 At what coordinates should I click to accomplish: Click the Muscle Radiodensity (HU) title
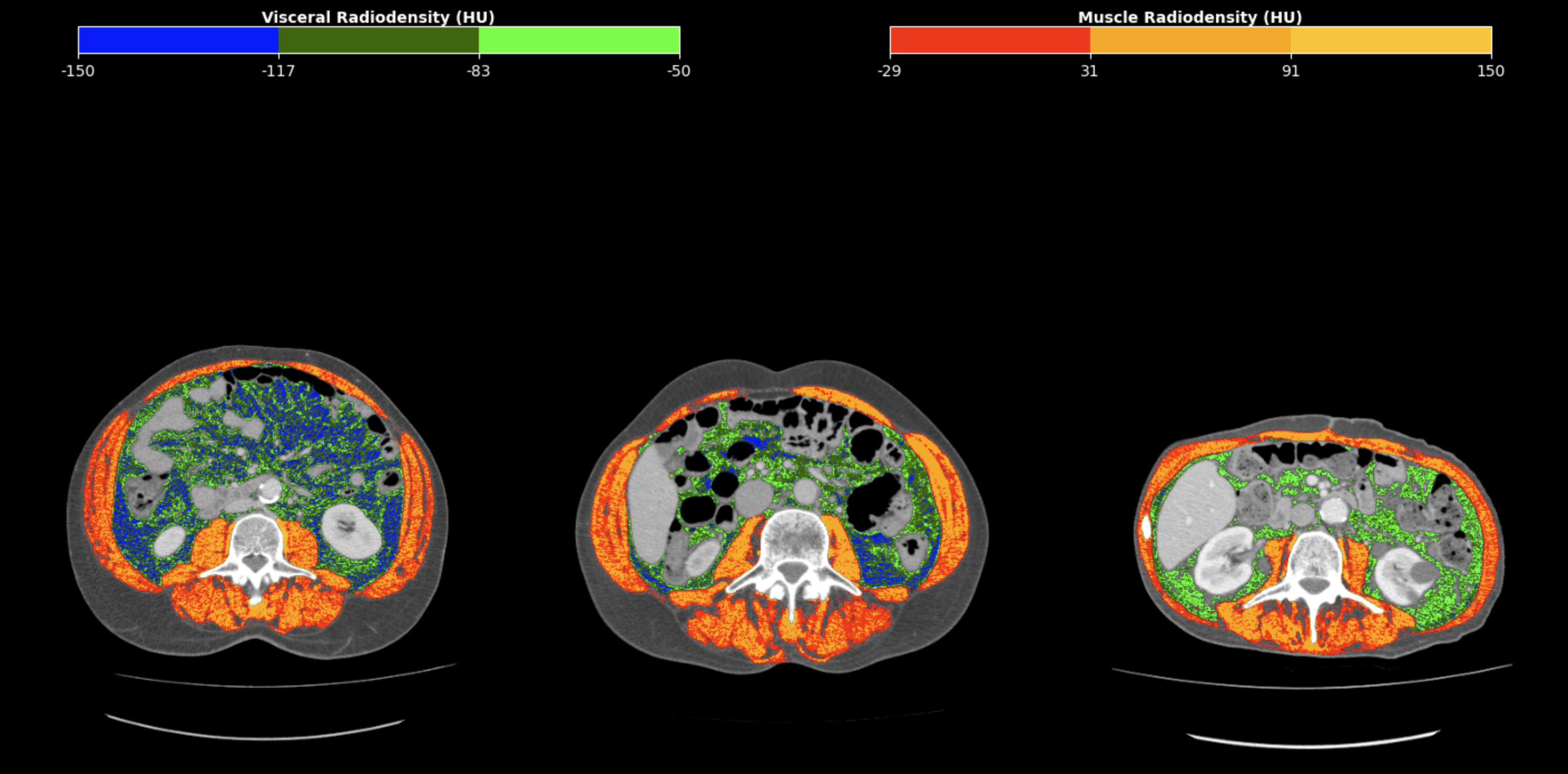click(1190, 17)
